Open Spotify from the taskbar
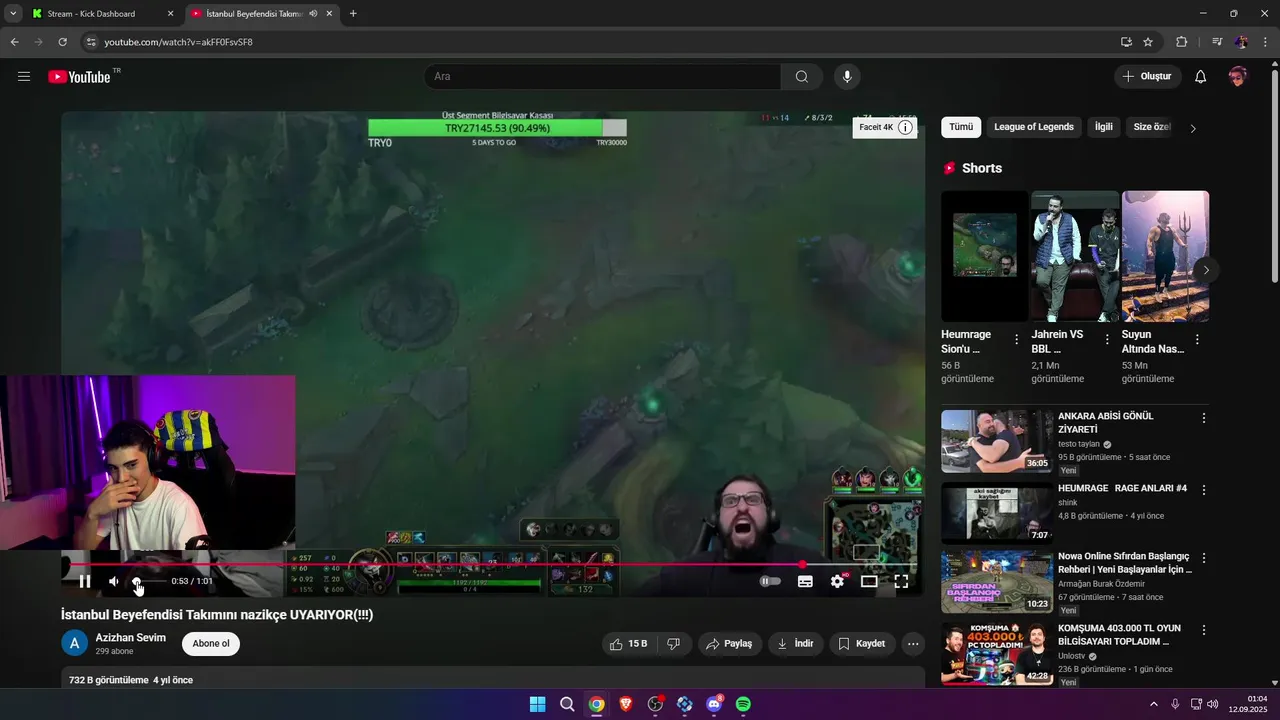The height and width of the screenshot is (720, 1280). pos(743,704)
